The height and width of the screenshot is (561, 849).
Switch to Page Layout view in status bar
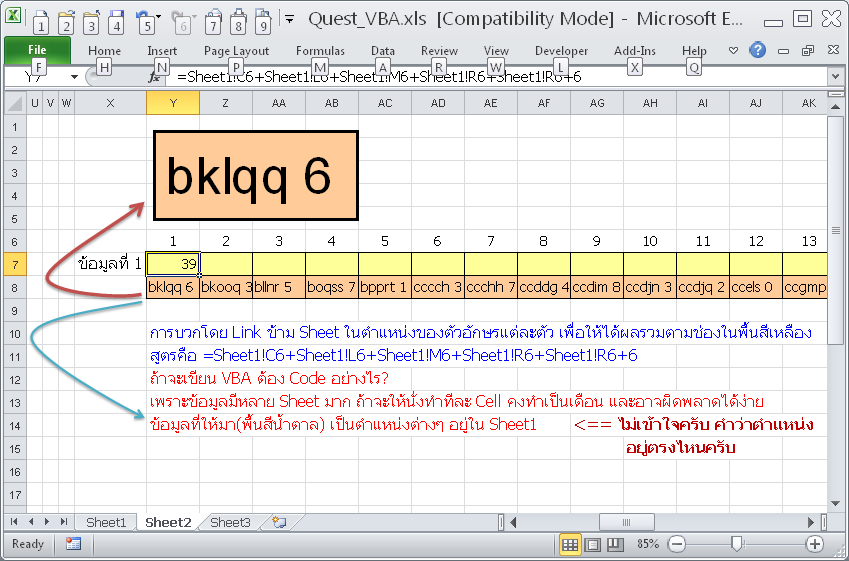(x=592, y=544)
